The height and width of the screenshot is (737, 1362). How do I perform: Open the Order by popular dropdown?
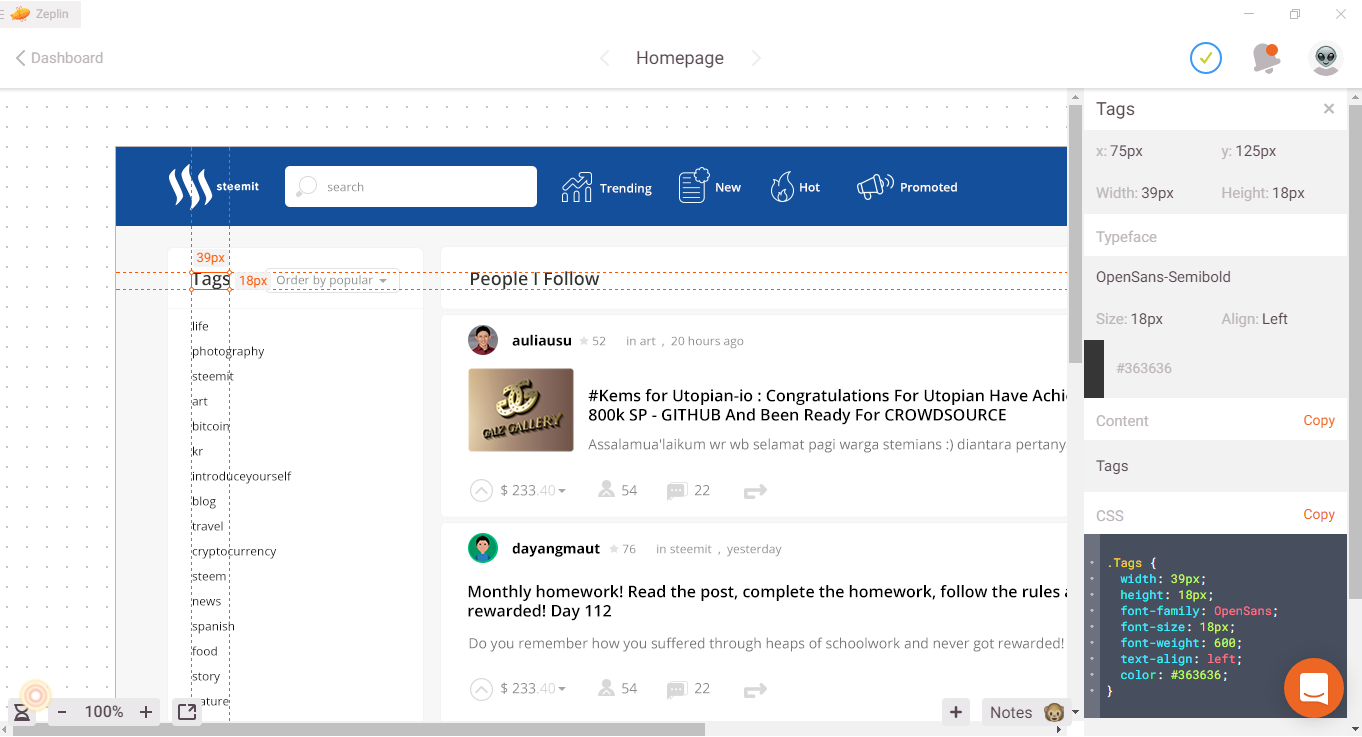335,280
